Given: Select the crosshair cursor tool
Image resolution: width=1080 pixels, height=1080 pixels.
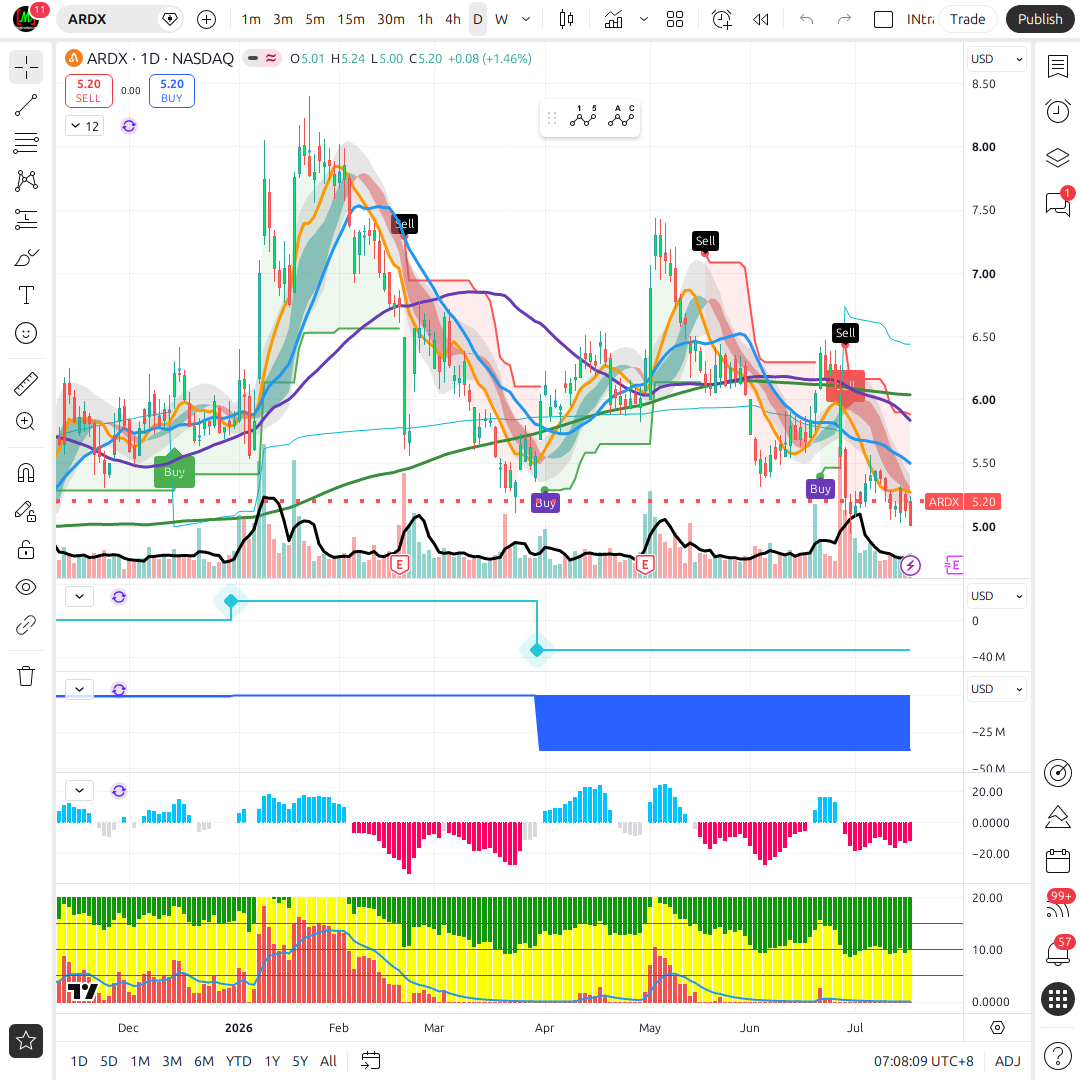Looking at the screenshot, I should 26,68.
